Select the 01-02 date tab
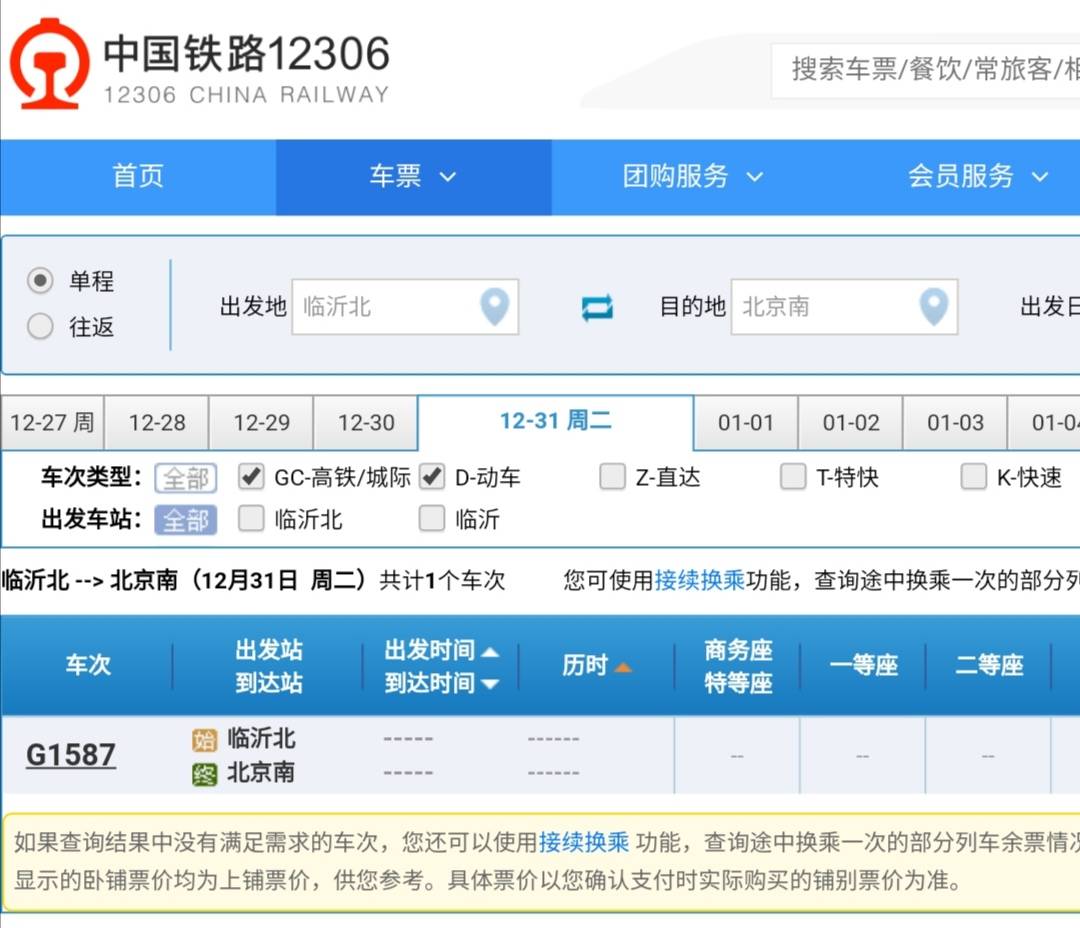 point(851,422)
